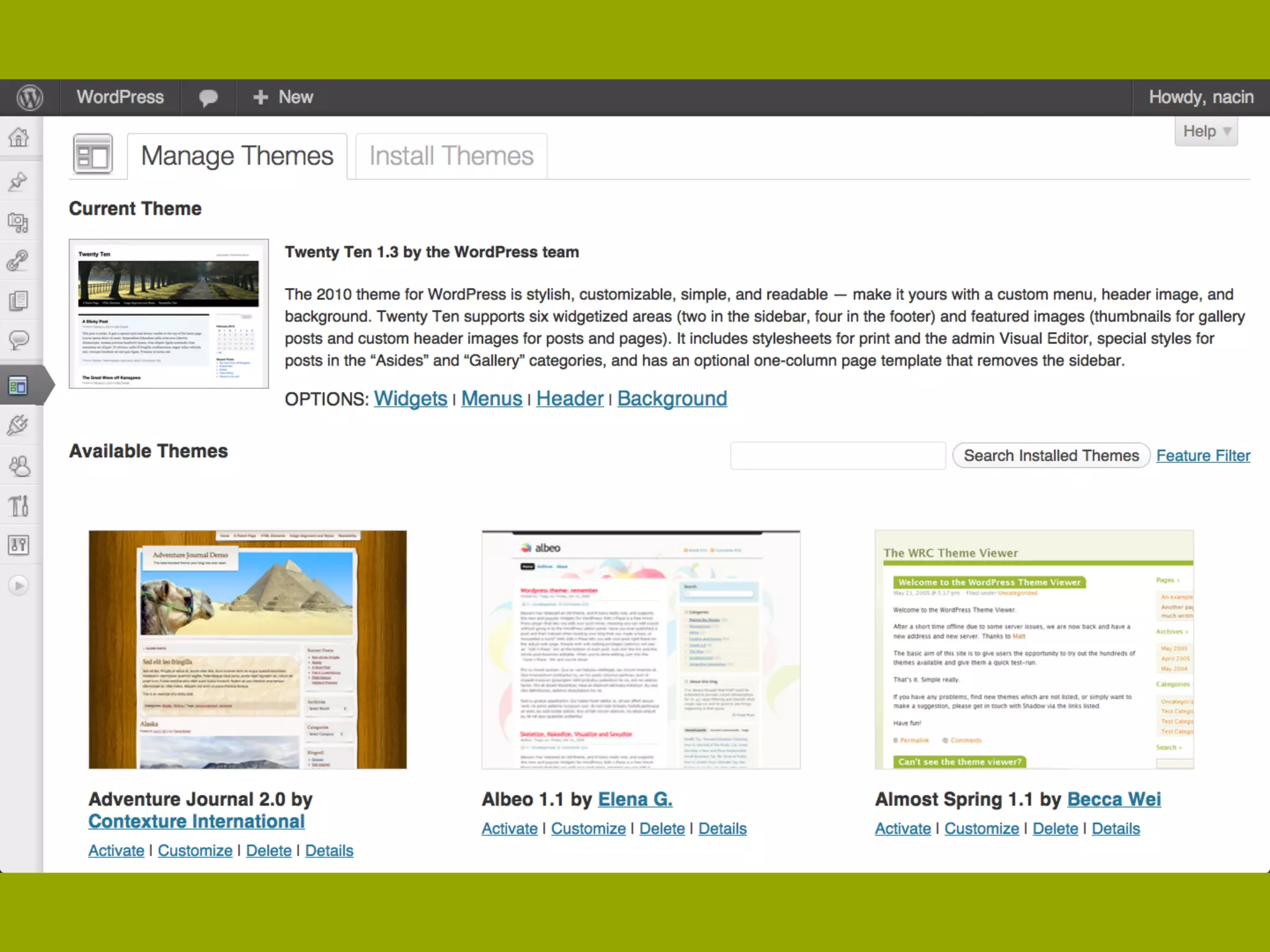Viewport: 1270px width, 952px height.
Task: Open the comments bubble in the admin bar
Action: pyautogui.click(x=208, y=98)
